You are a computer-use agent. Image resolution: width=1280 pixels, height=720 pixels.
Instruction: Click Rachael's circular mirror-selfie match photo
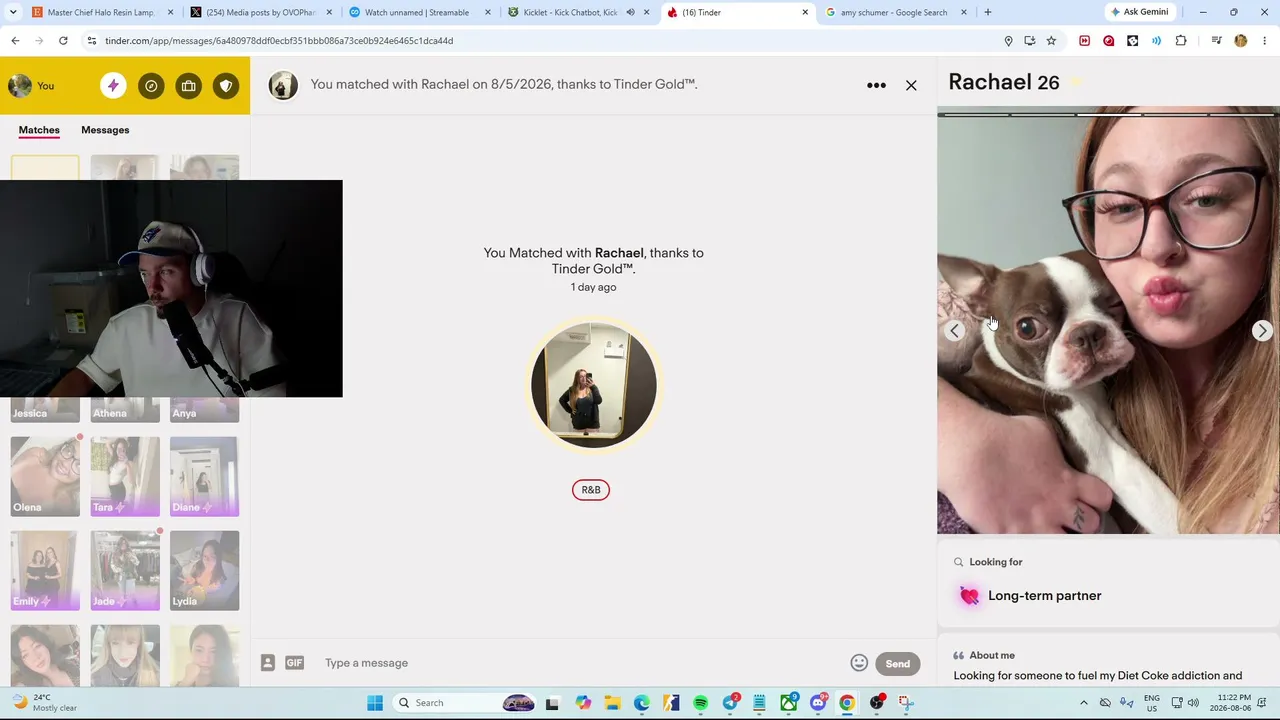[594, 385]
